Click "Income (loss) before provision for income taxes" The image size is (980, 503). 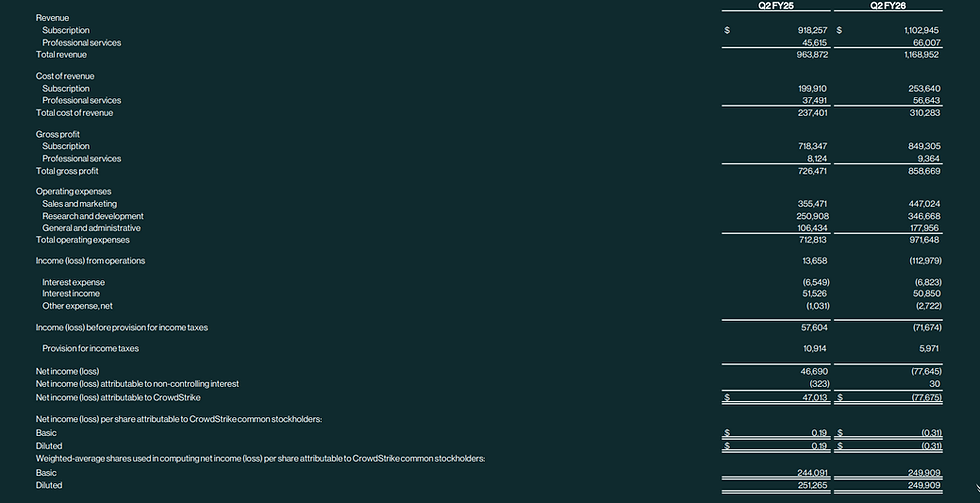pos(121,327)
